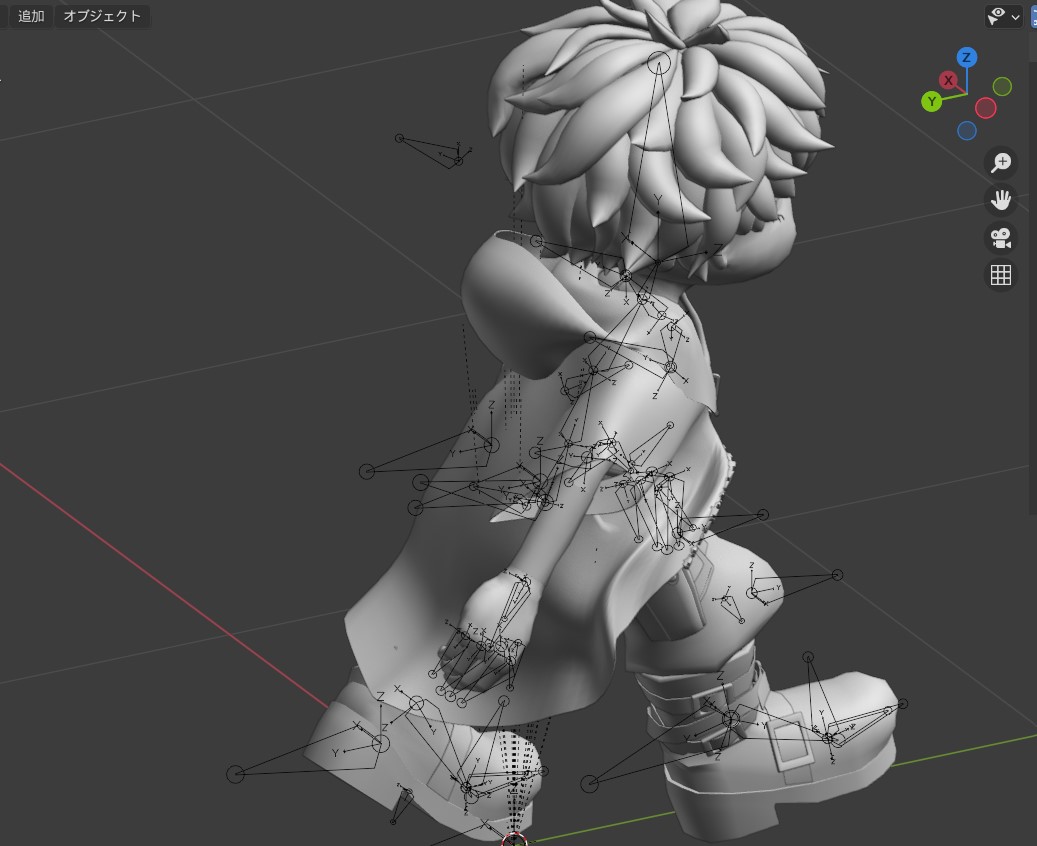Toggle the camera view icon
1037x846 pixels.
1001,237
